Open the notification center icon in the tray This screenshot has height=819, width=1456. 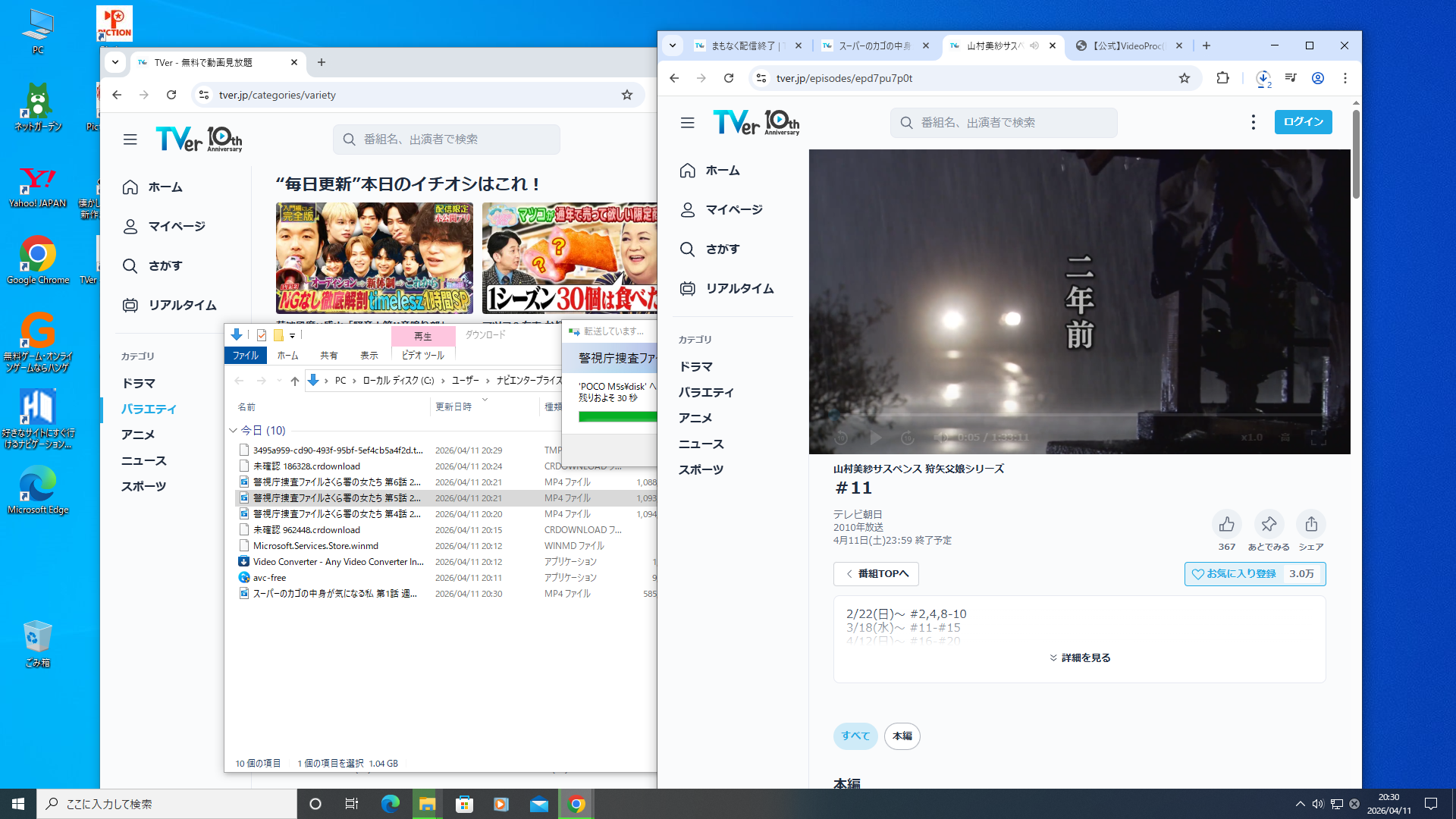click(1431, 804)
